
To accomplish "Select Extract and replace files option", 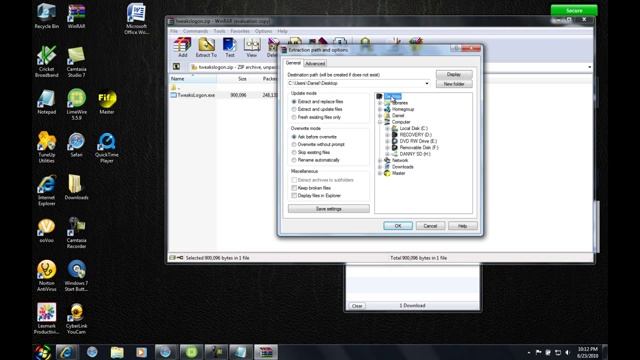I will click(x=317, y=102).
